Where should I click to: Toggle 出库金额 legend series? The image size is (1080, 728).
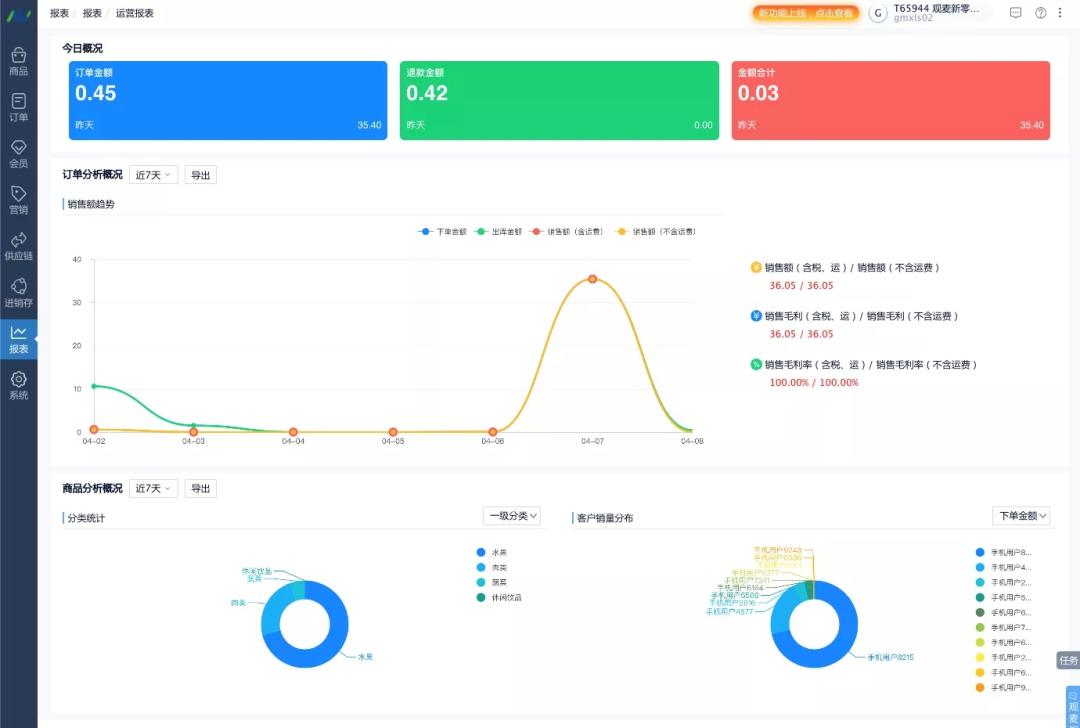click(499, 231)
